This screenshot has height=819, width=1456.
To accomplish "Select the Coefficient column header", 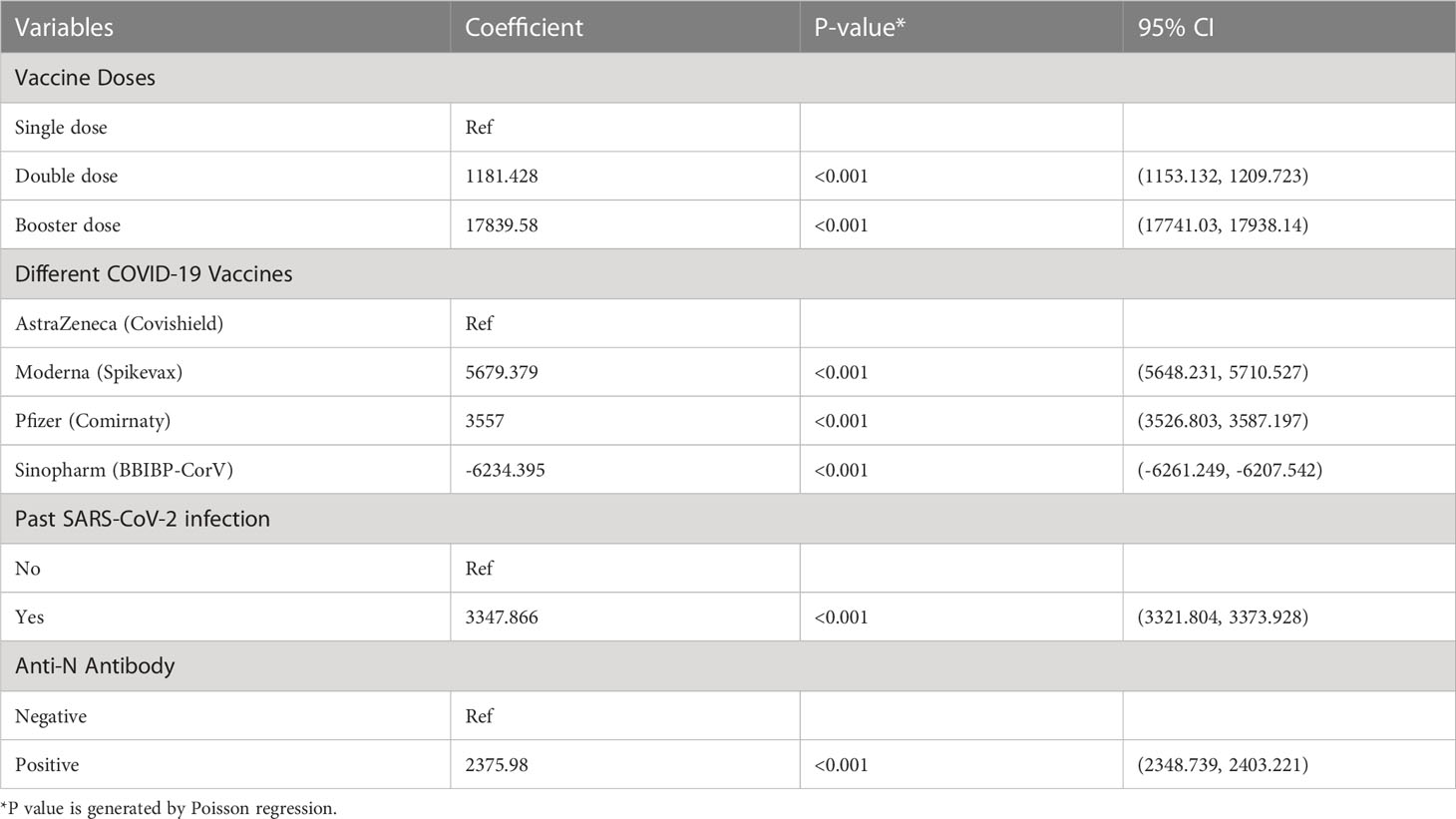I will [x=524, y=27].
